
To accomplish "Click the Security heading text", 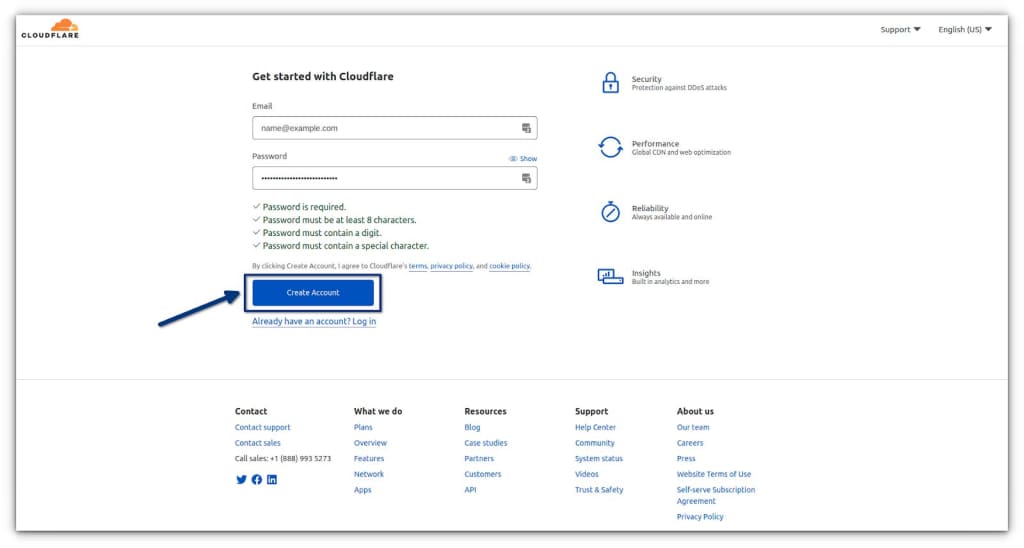I will (647, 79).
